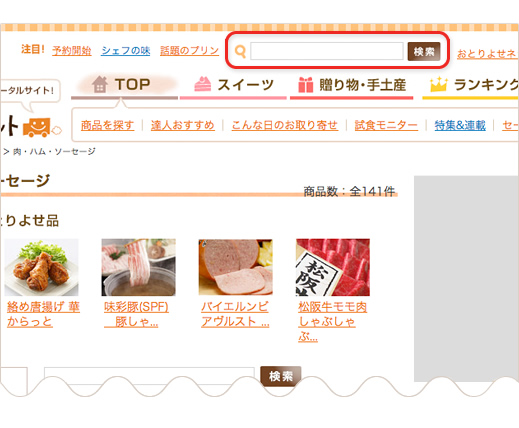This screenshot has width=519, height=428.
Task: Click the fried chicken product thumbnail
Action: click(41, 267)
